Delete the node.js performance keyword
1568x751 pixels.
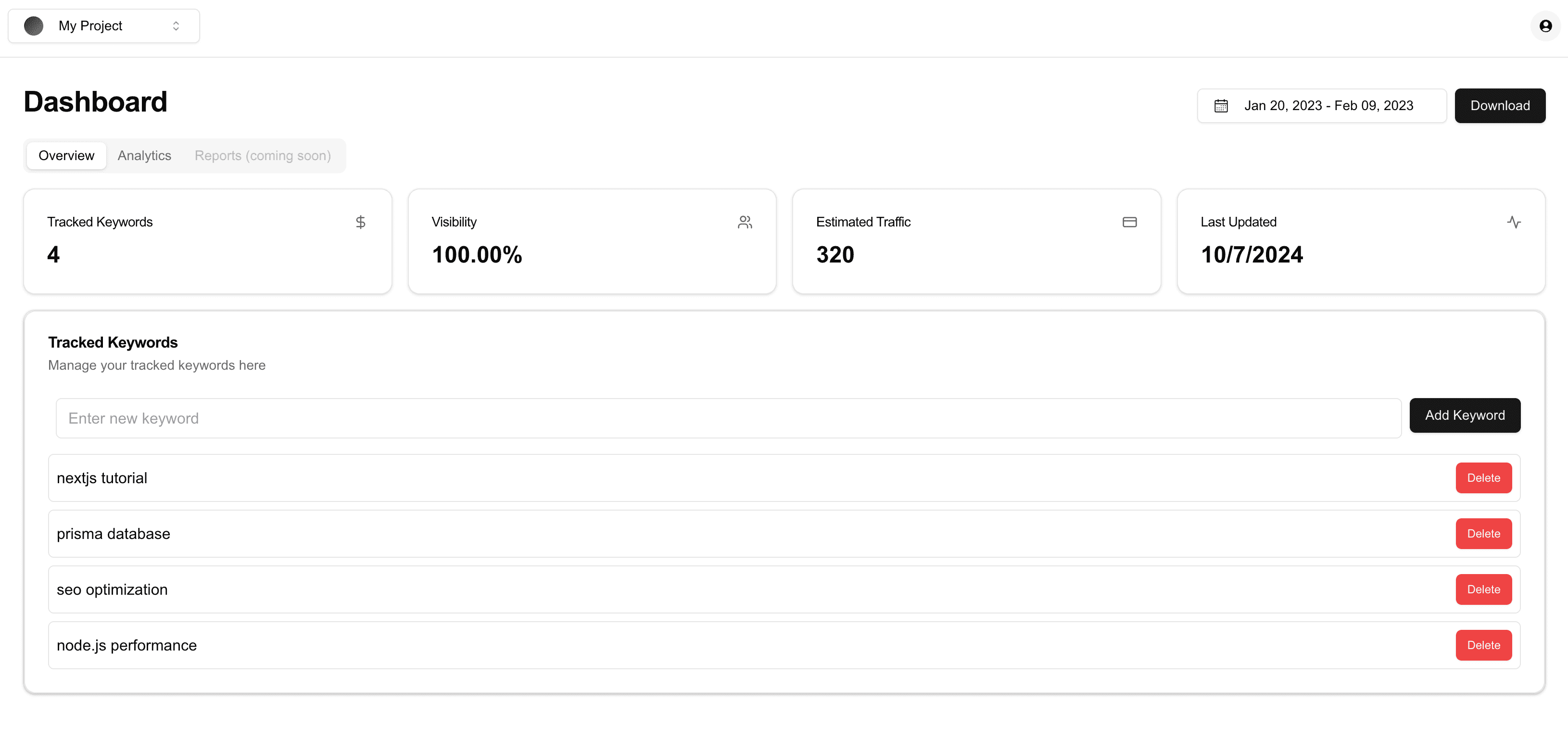tap(1483, 645)
